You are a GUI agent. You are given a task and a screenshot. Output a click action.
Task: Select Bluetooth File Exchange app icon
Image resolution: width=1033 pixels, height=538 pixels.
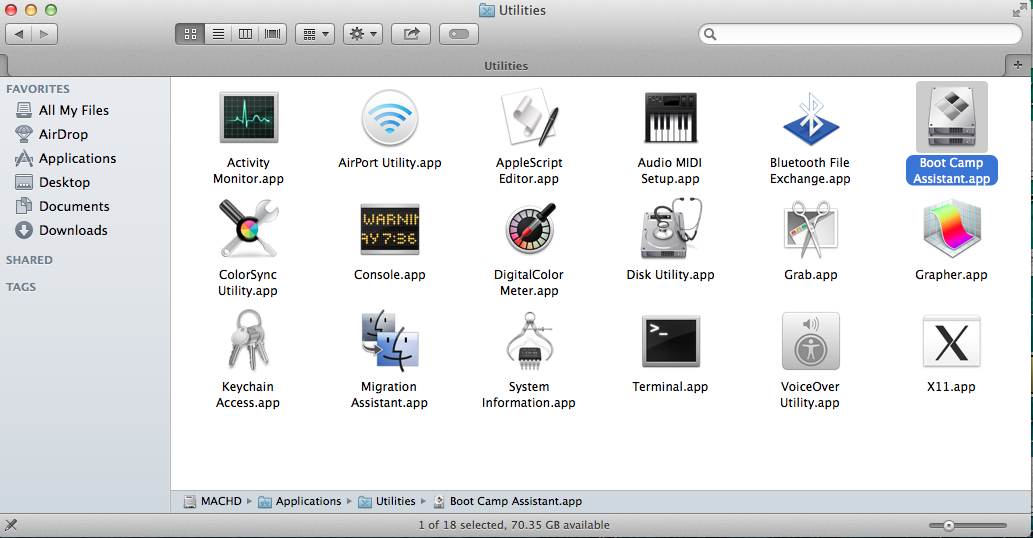click(810, 119)
